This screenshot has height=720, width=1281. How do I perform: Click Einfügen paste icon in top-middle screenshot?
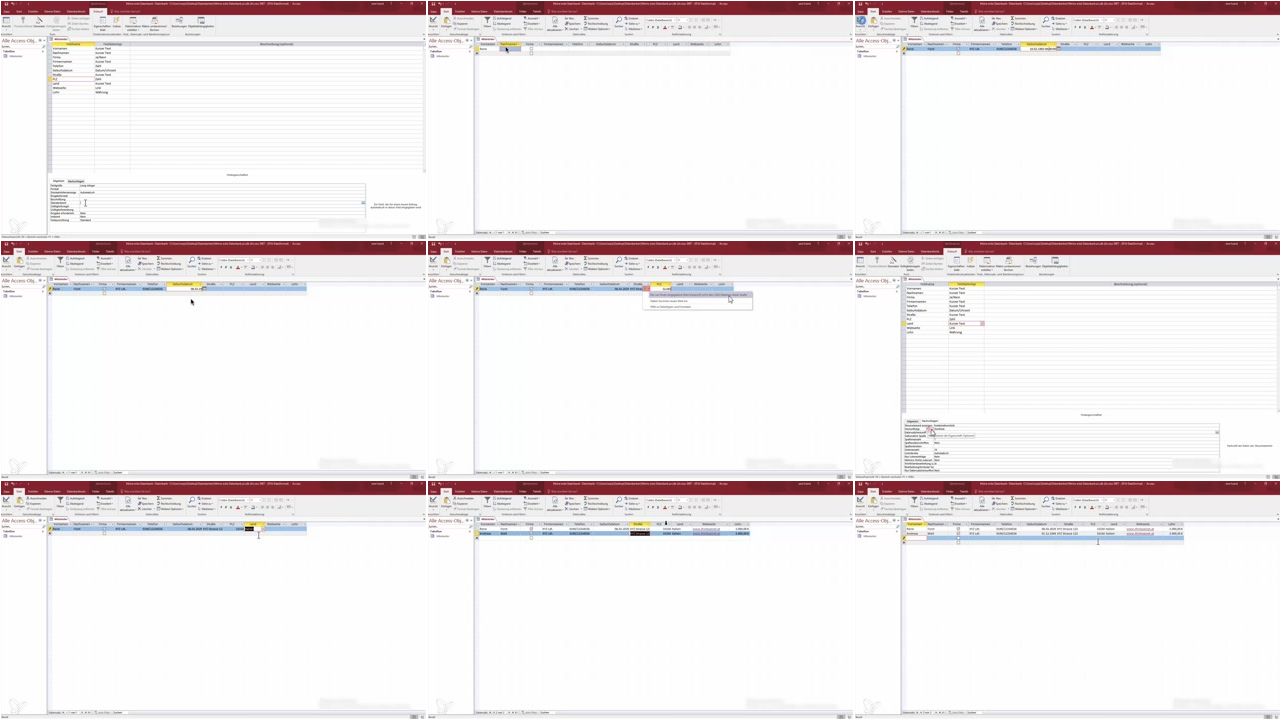tap(447, 22)
